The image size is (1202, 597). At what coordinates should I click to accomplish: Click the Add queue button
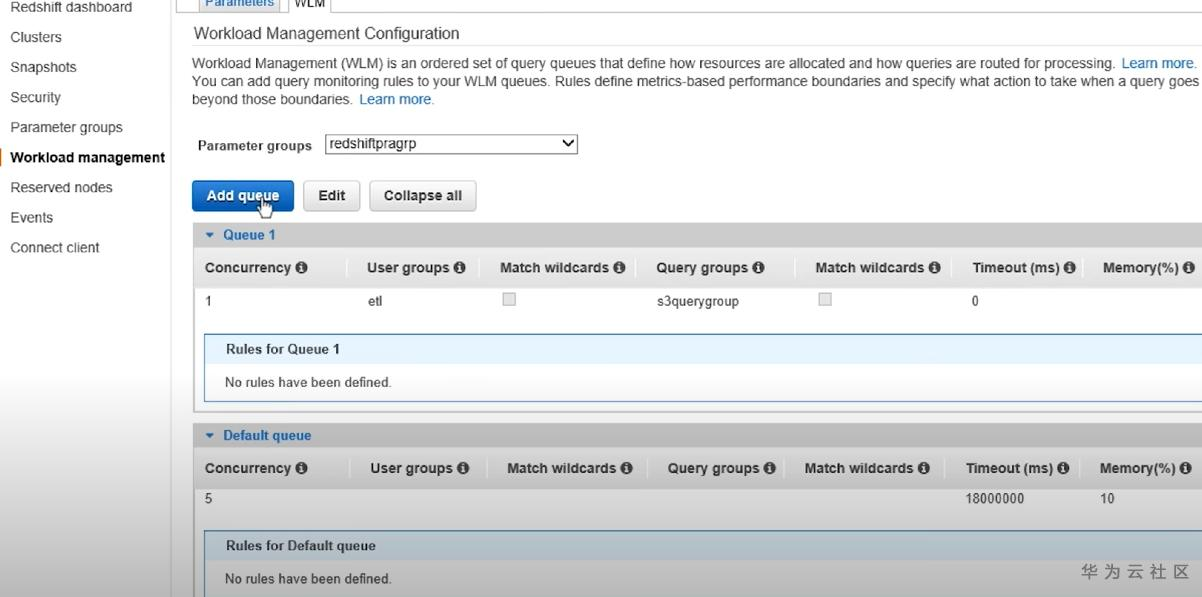click(x=242, y=196)
